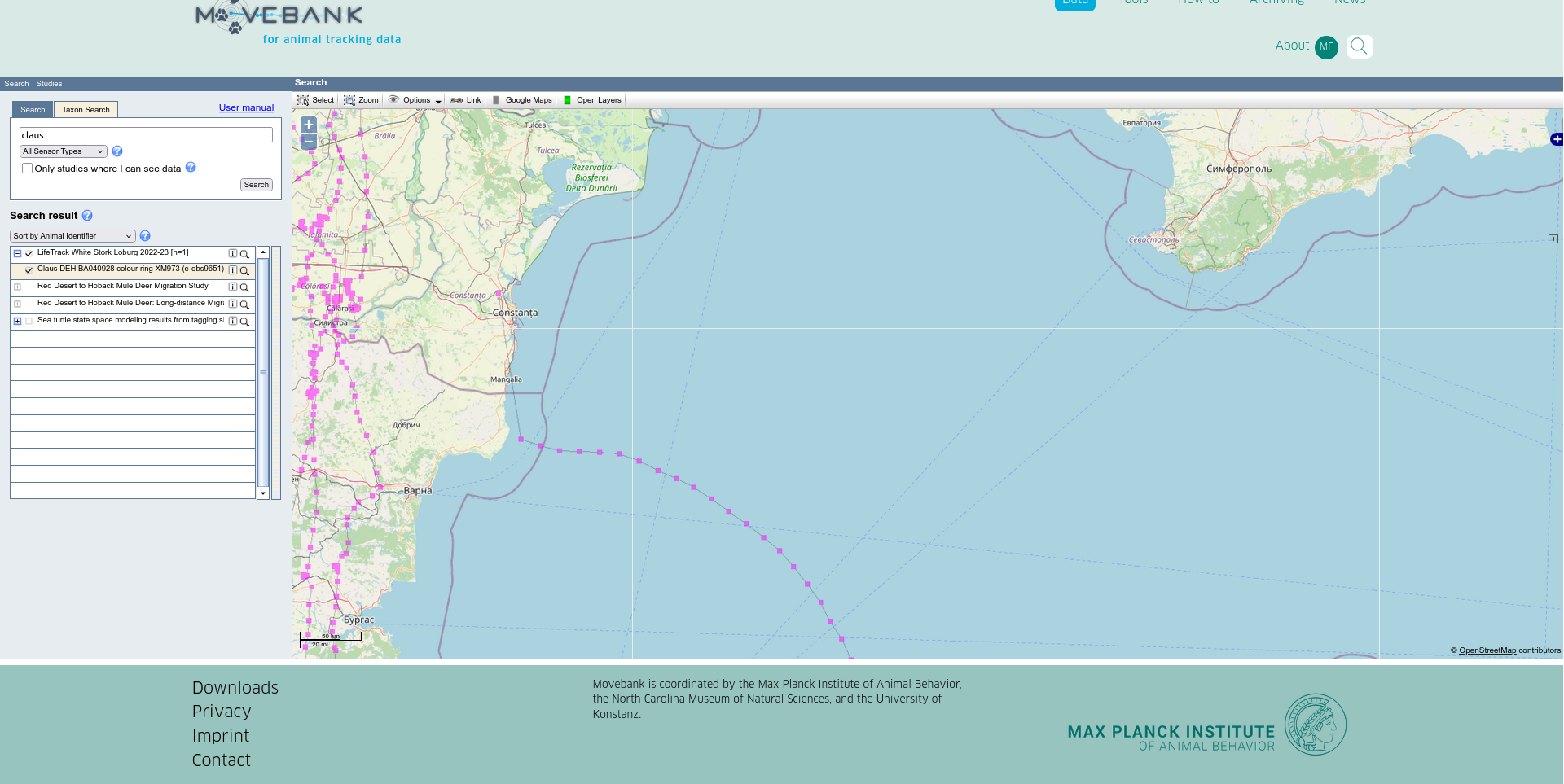This screenshot has width=1564, height=784.
Task: Zoom in the map with plus button
Action: pos(309,125)
